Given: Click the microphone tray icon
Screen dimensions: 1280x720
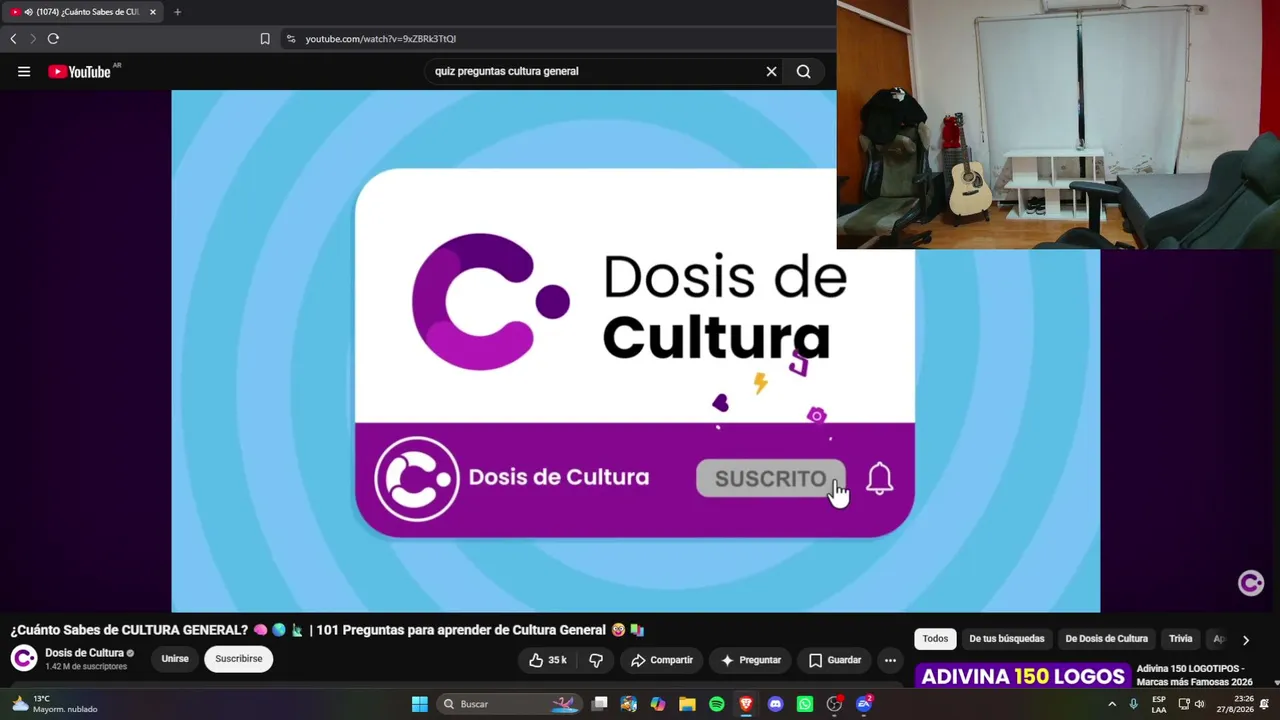Looking at the screenshot, I should (x=1133, y=704).
